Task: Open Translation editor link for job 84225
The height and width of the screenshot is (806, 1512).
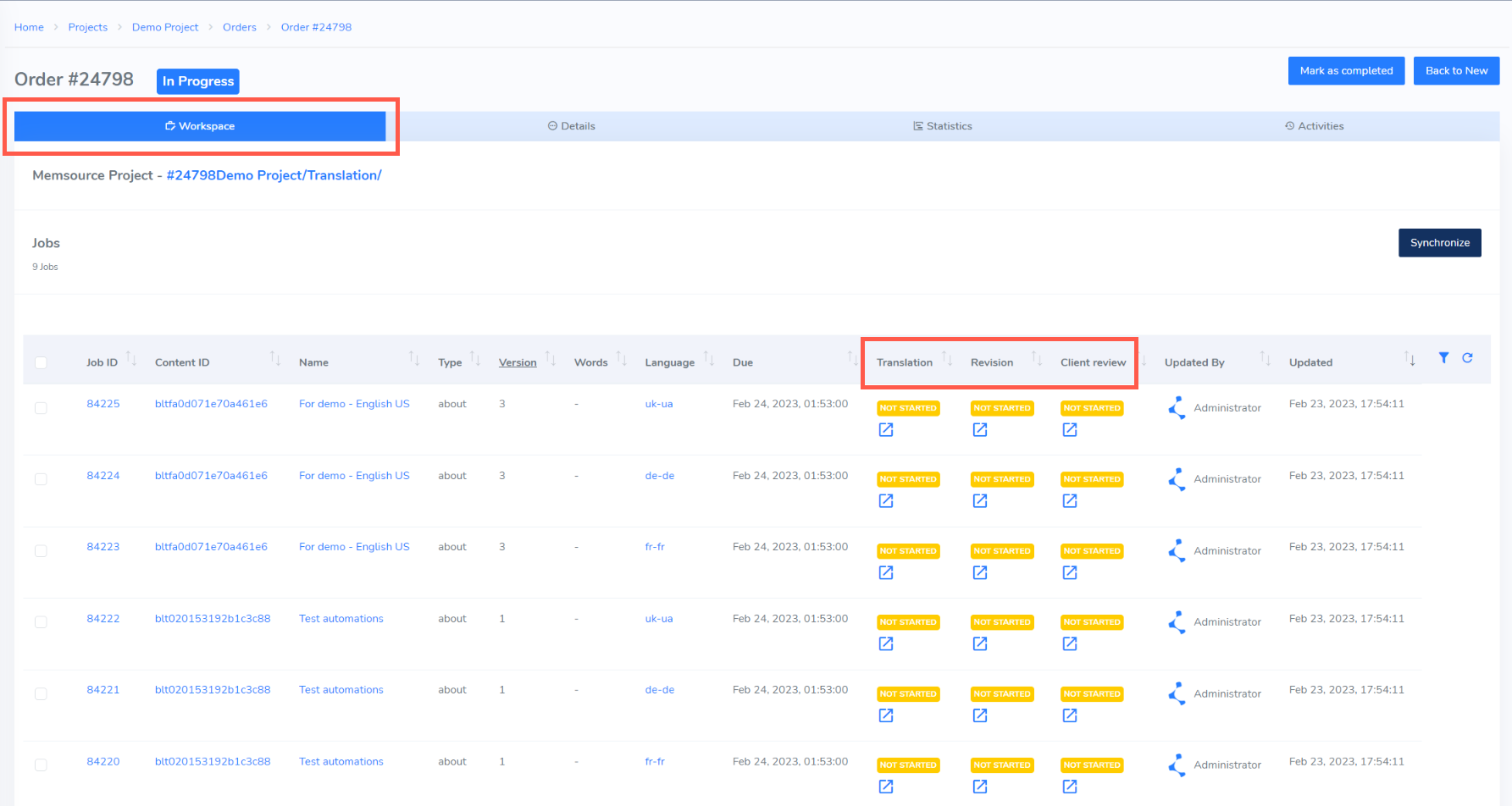Action: pos(886,430)
